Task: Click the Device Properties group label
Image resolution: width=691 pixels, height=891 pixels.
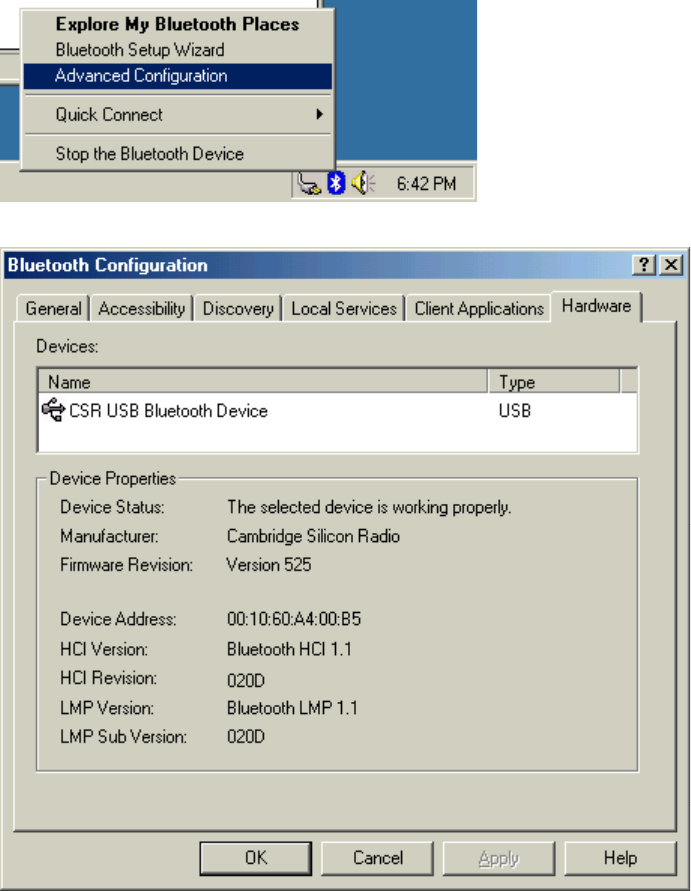Action: (113, 478)
